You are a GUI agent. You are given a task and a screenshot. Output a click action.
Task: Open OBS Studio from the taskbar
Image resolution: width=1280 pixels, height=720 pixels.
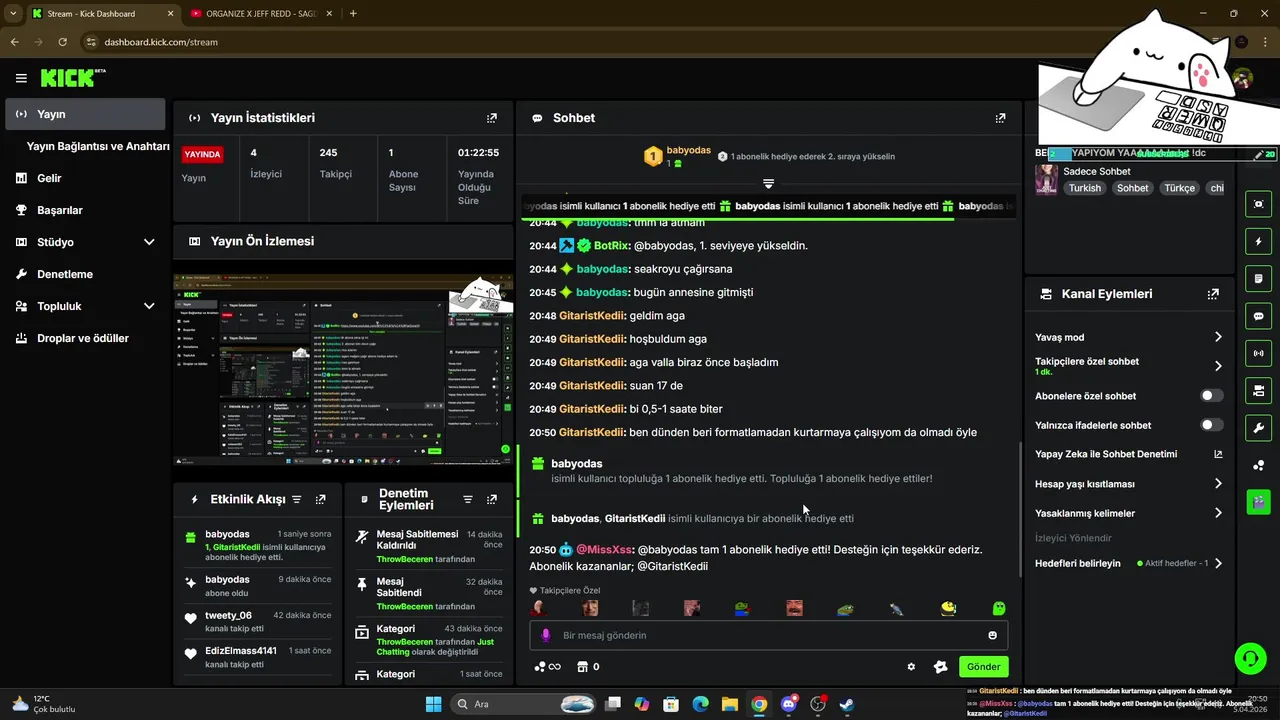click(818, 704)
